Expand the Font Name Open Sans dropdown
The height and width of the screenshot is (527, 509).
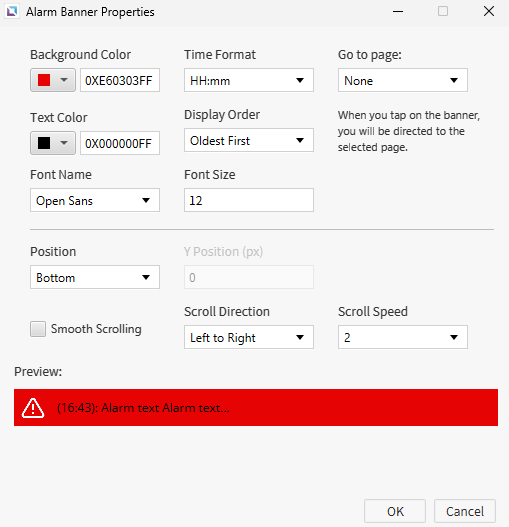(x=95, y=200)
